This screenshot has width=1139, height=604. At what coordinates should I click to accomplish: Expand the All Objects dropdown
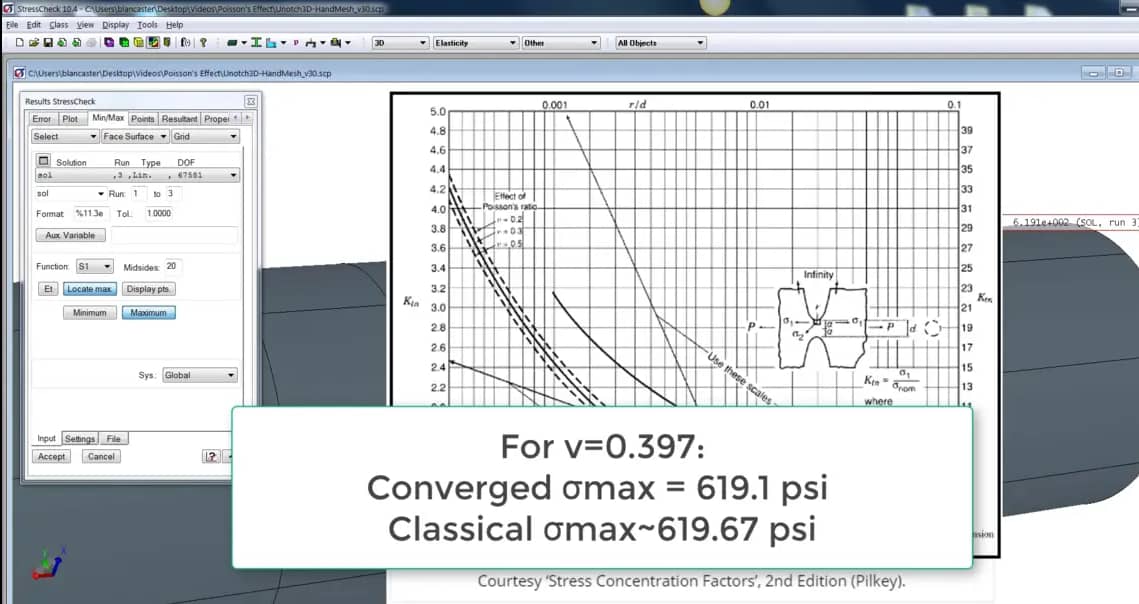[x=661, y=42]
